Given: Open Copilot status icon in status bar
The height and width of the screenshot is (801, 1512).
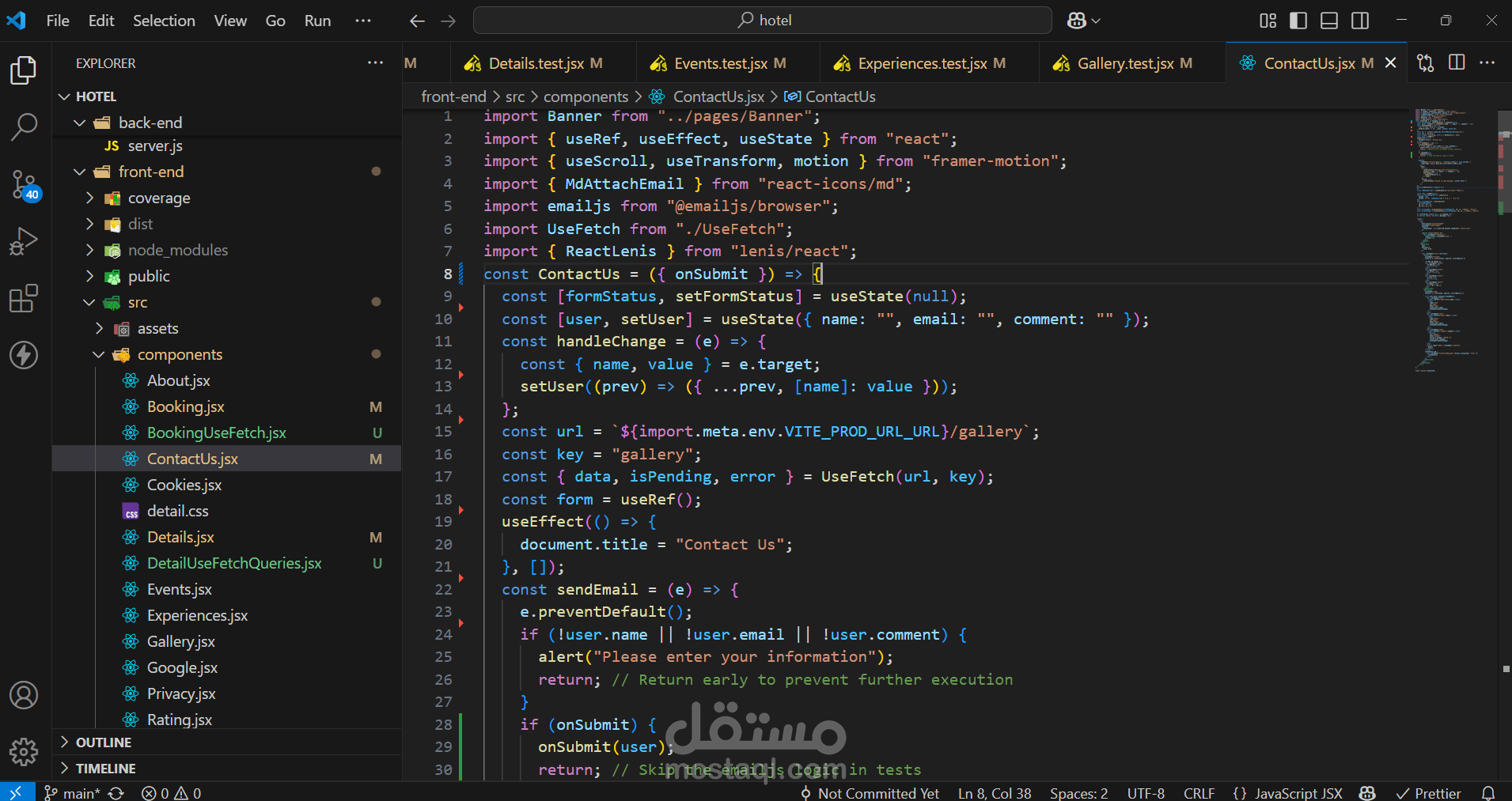Looking at the screenshot, I should click(x=1367, y=792).
